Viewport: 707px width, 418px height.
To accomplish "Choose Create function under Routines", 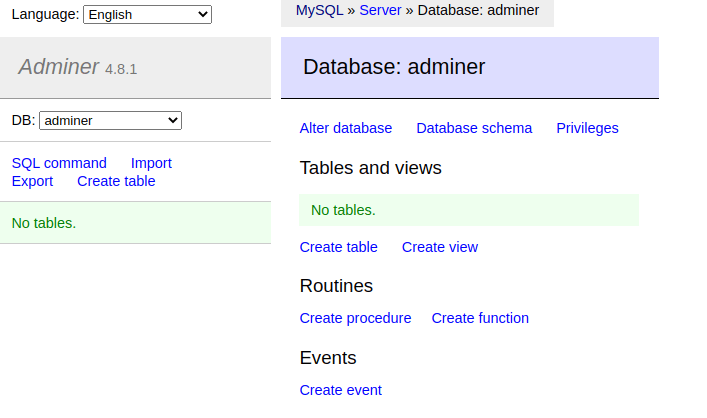I will pos(480,318).
